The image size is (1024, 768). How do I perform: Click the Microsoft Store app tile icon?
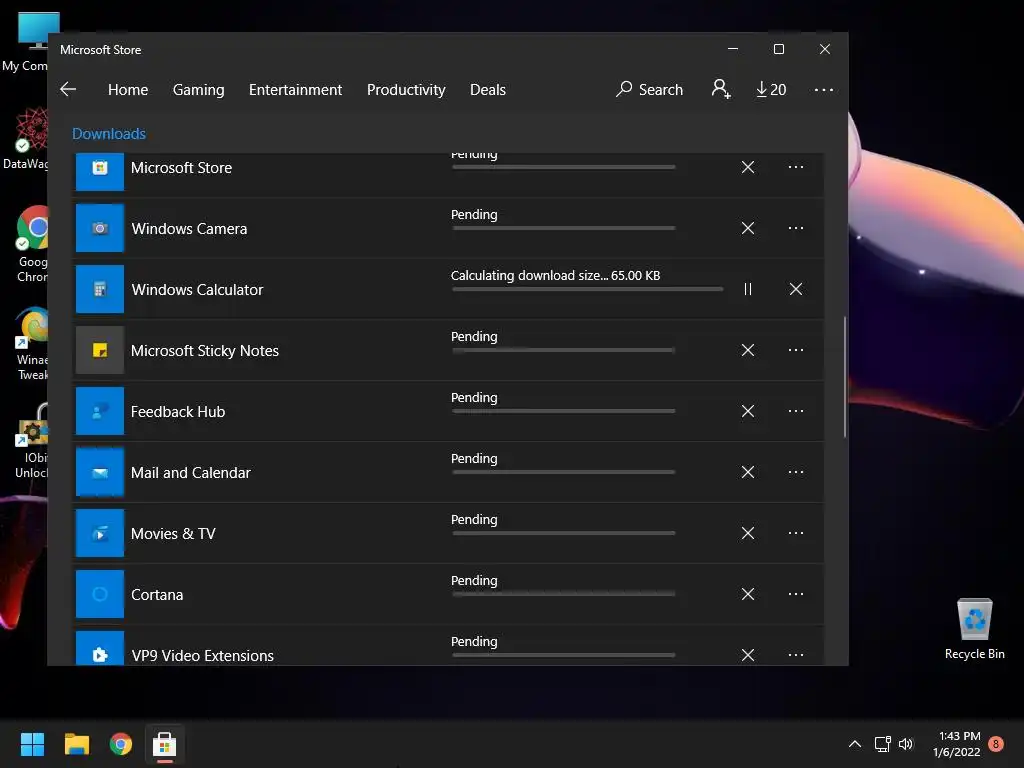(100, 171)
